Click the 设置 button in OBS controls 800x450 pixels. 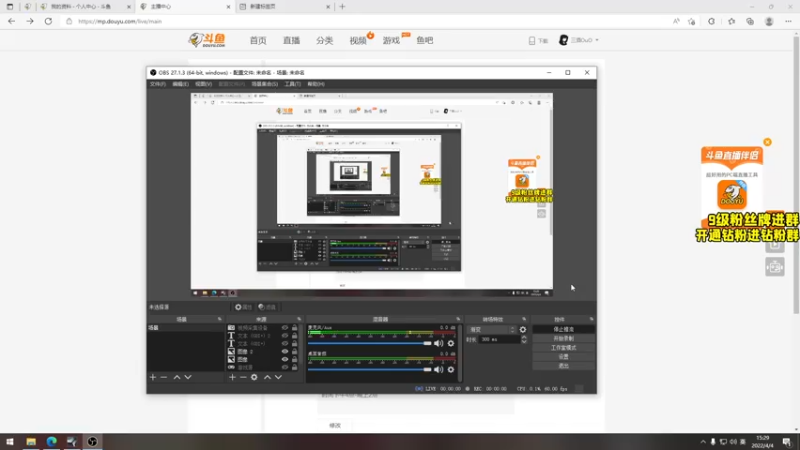tap(563, 357)
